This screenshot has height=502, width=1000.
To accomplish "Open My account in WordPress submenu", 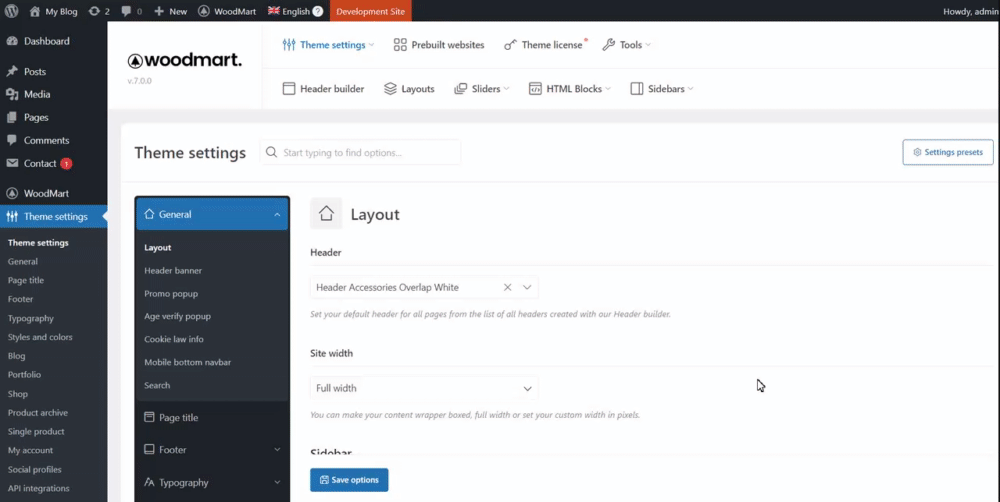I will click(x=30, y=450).
